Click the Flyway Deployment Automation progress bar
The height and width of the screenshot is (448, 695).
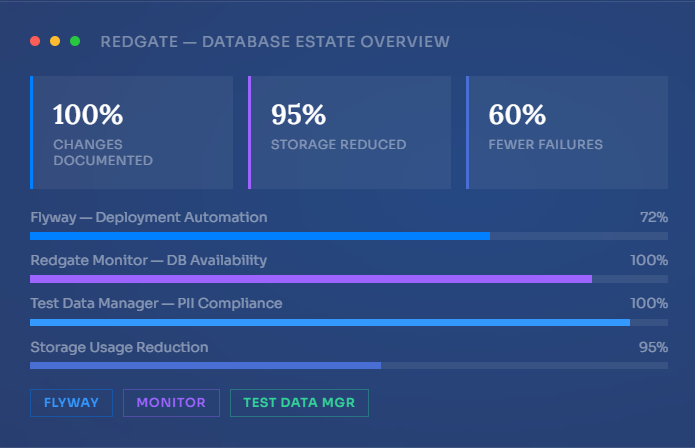[x=349, y=236]
